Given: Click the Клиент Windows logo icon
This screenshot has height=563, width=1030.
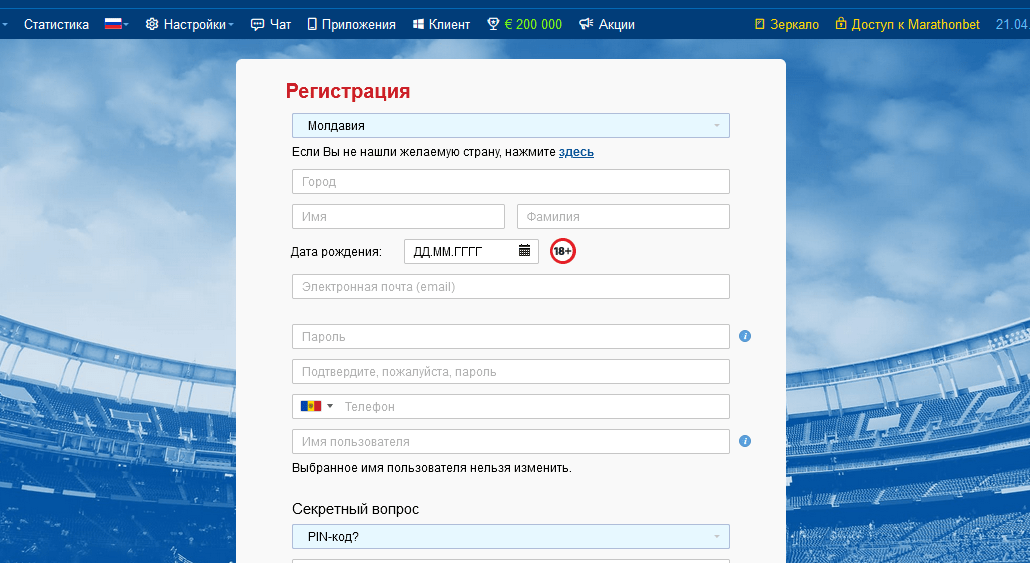Looking at the screenshot, I should [x=418, y=24].
